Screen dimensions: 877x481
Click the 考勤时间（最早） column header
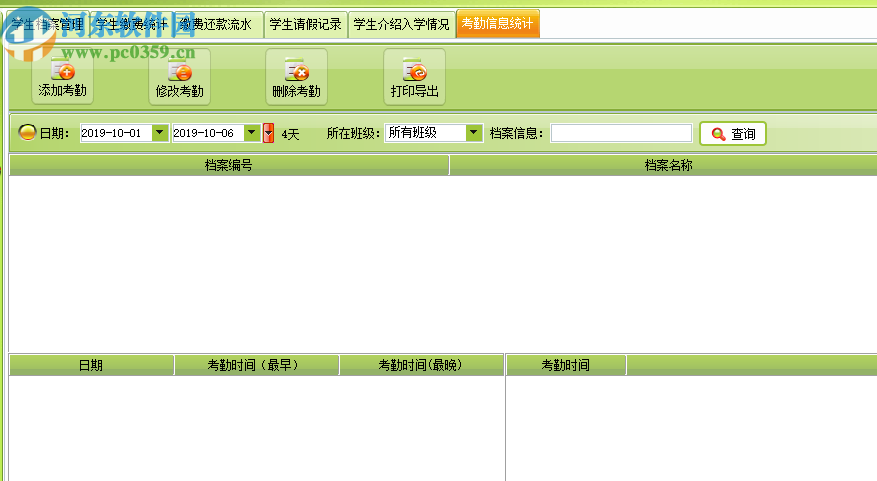click(256, 365)
